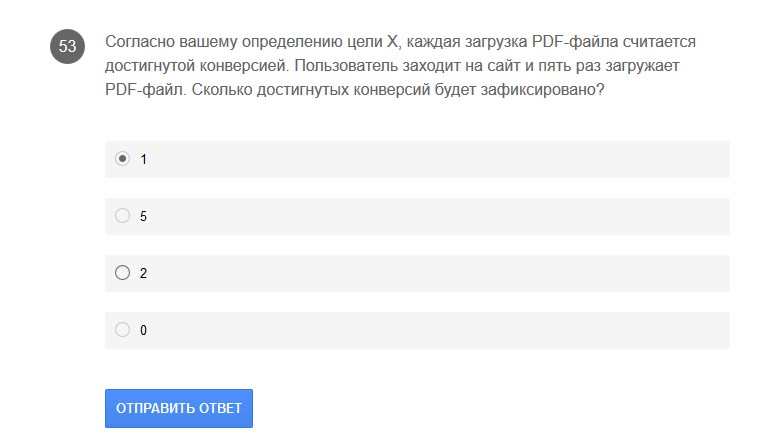Screen dimensions: 774x441
Task: Click the word "загружает" in the question text
Action: click(643, 67)
